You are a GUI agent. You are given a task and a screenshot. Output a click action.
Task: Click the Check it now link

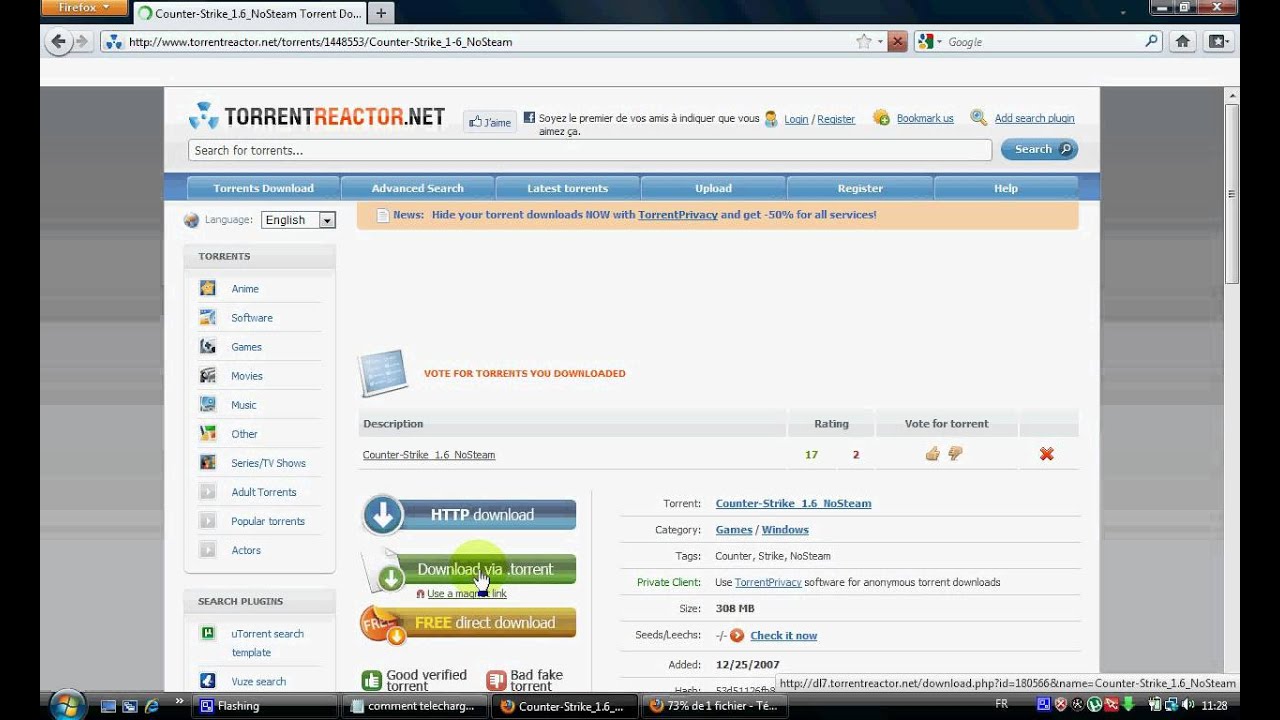coord(783,635)
